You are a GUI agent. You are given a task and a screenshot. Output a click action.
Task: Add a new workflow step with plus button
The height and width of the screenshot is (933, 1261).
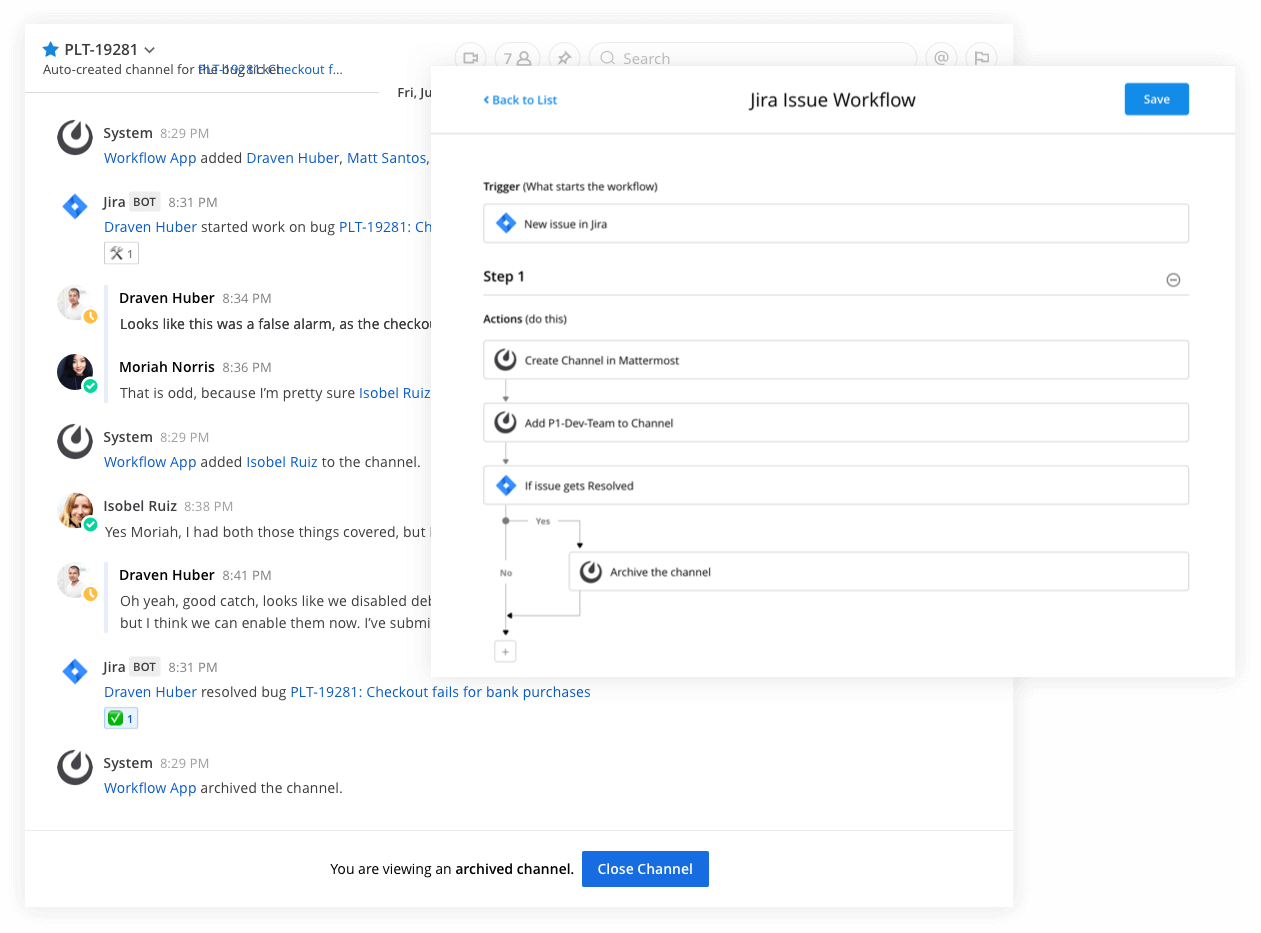pyautogui.click(x=505, y=652)
